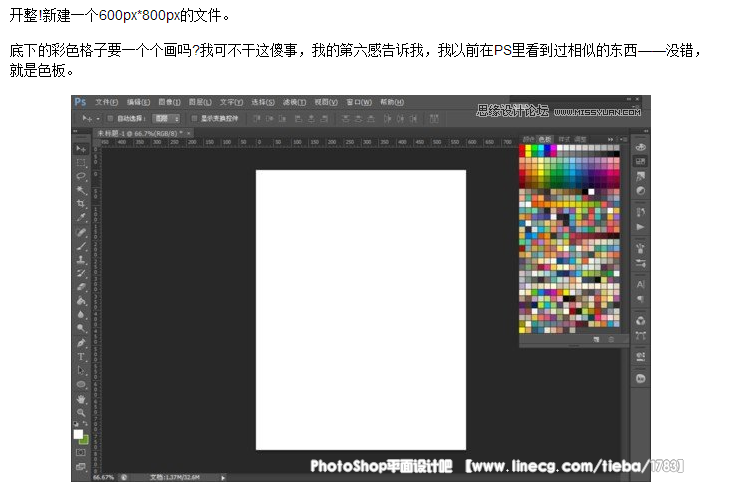Open the Channels panel icon in the dock
Image resolution: width=734 pixels, height=483 pixels.
pyautogui.click(x=640, y=321)
